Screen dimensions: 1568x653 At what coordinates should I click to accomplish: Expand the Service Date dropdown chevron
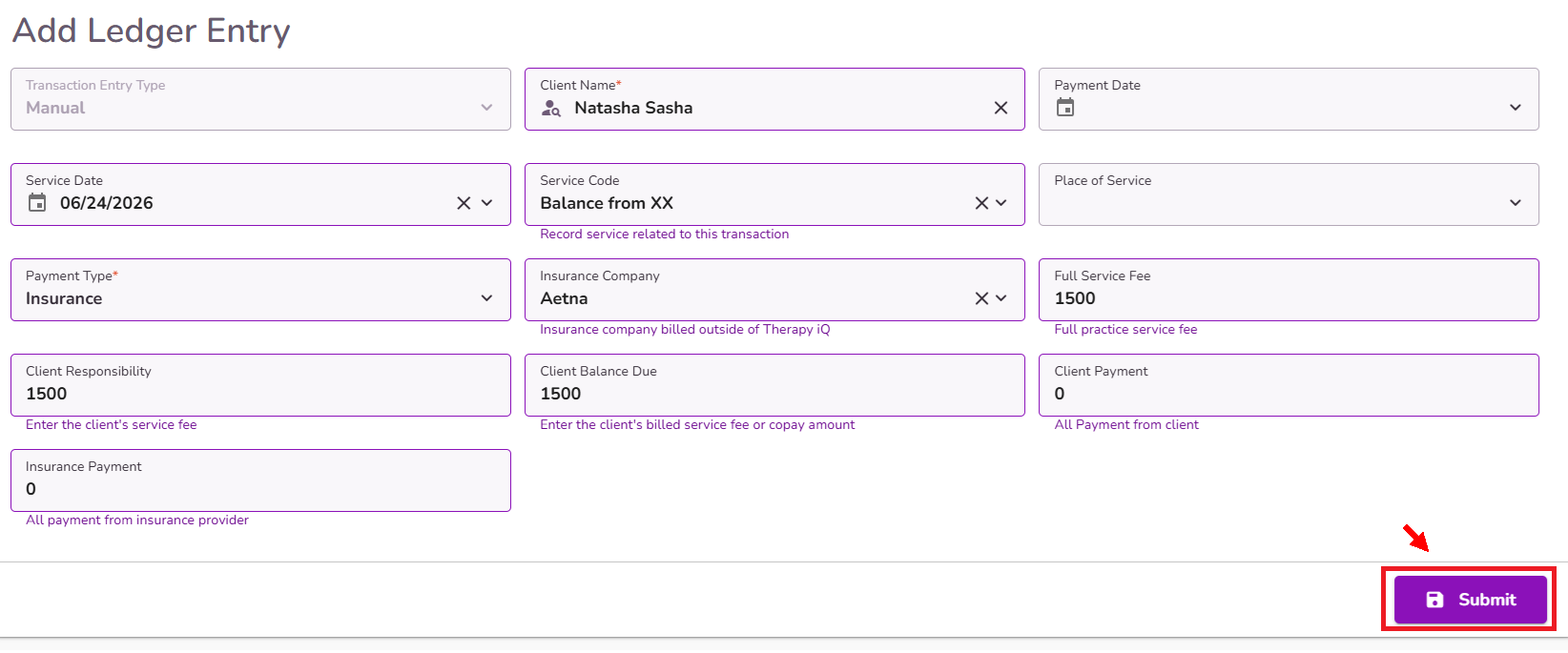(x=487, y=203)
